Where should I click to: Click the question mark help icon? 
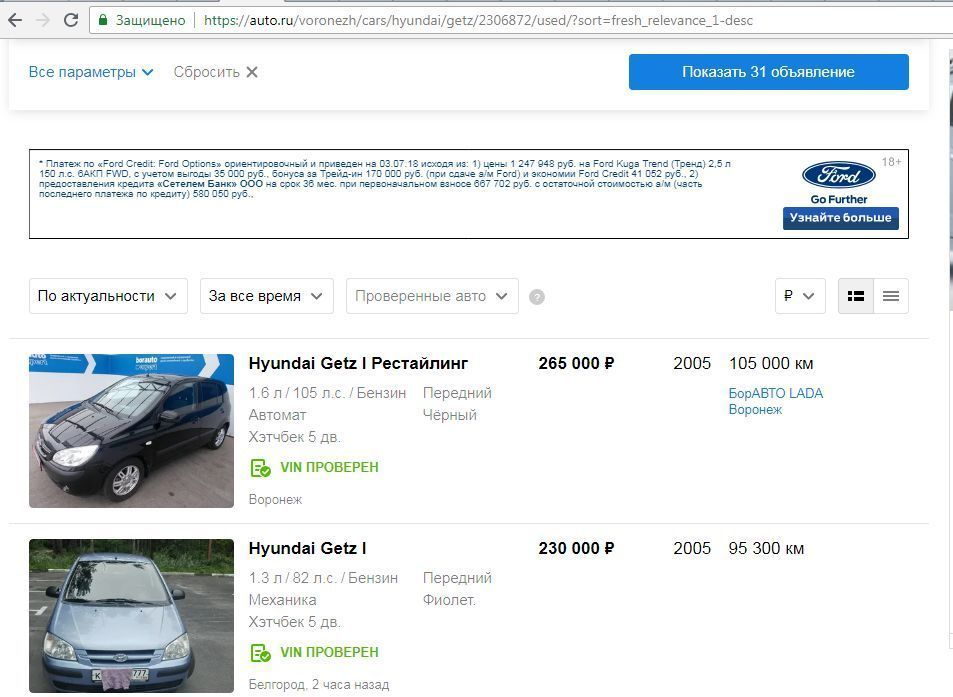click(x=537, y=297)
